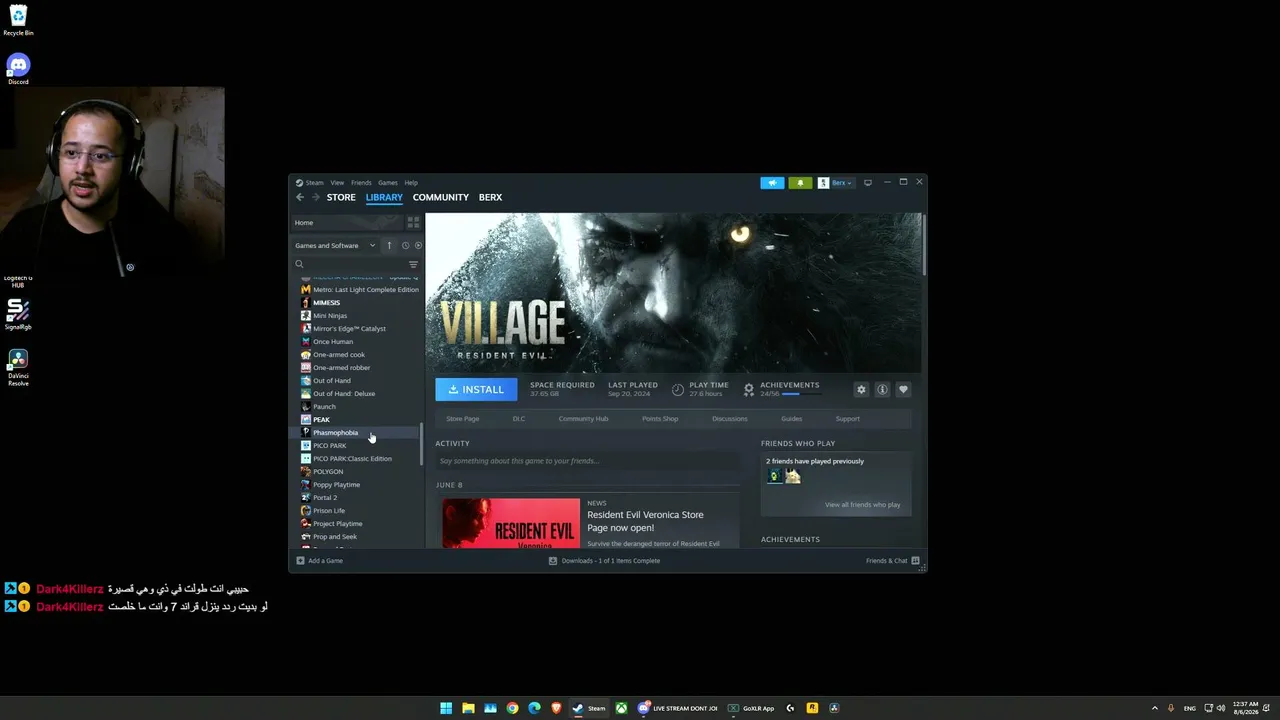Open File Explorer from taskbar
This screenshot has height=720, width=1280.
pos(468,708)
